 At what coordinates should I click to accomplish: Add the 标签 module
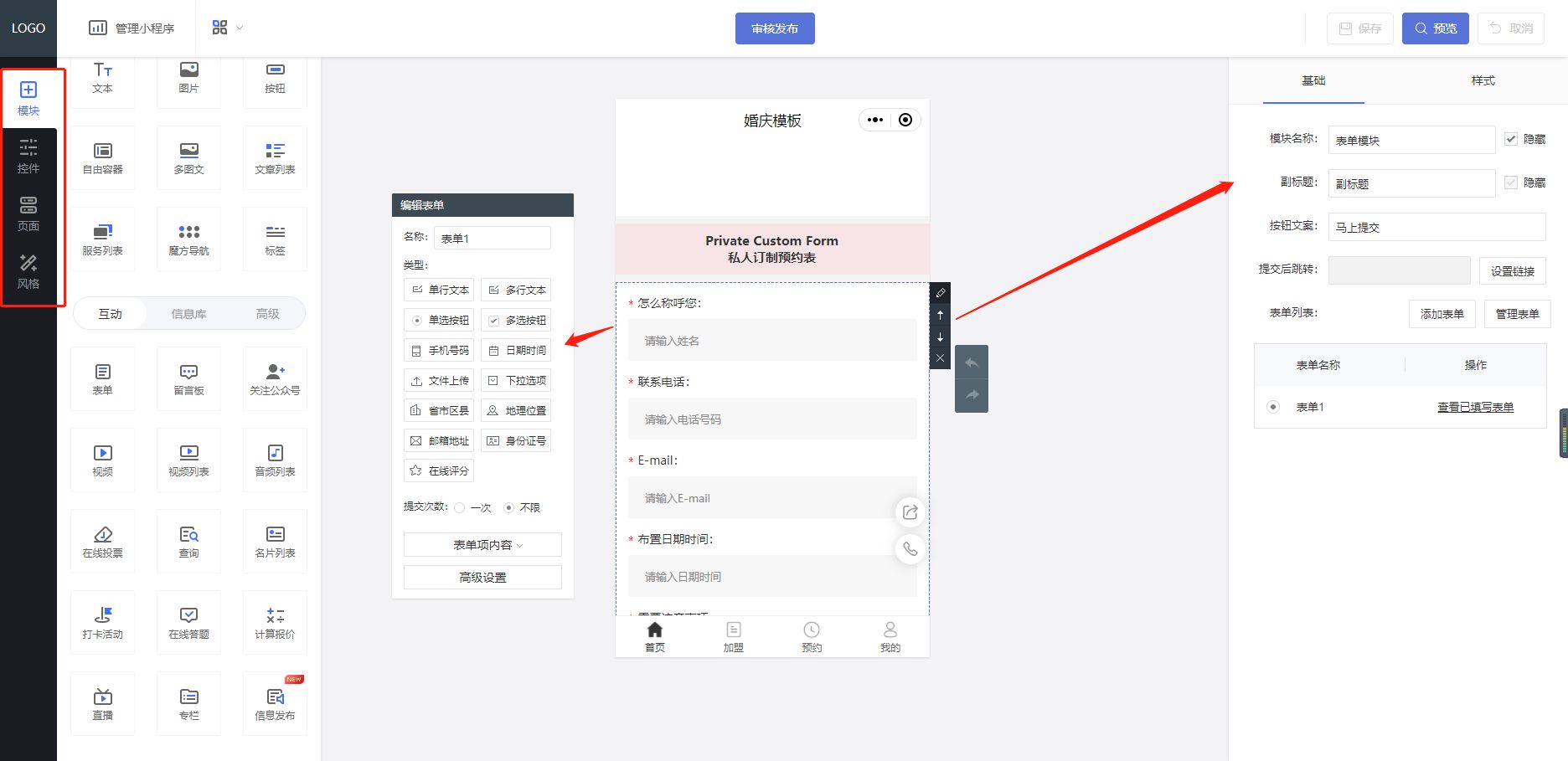[275, 239]
